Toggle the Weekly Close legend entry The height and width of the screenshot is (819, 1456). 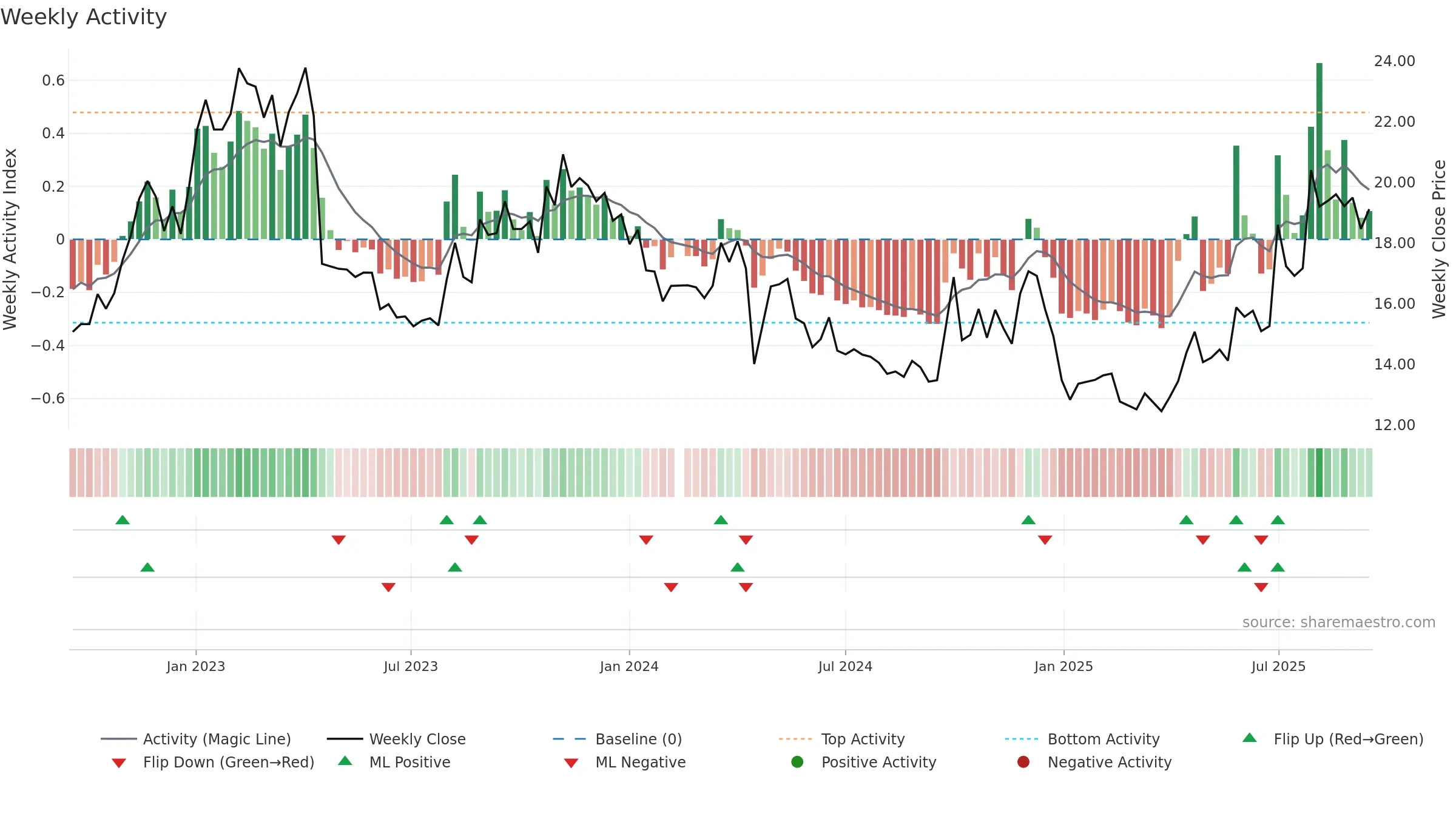[x=396, y=739]
